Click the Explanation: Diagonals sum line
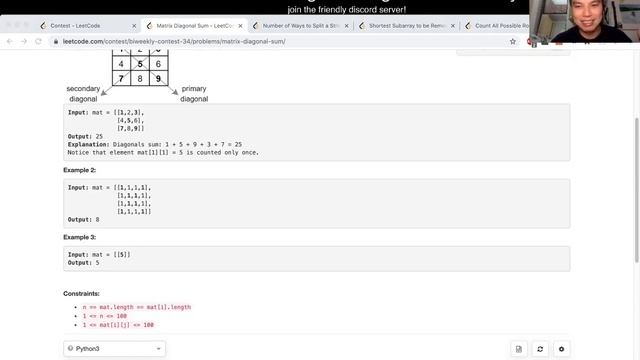Image resolution: width=640 pixels, height=360 pixels. tap(155, 144)
